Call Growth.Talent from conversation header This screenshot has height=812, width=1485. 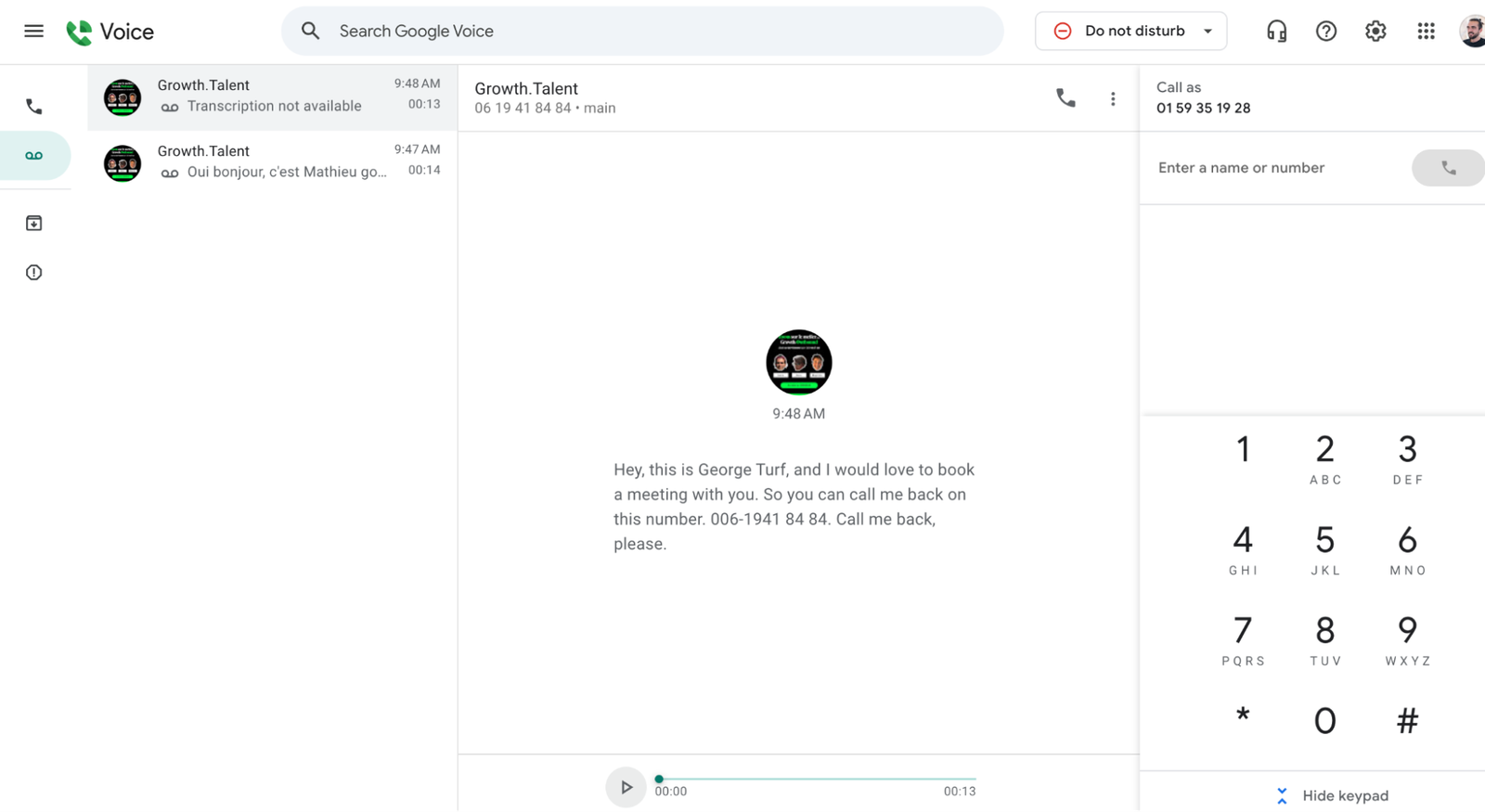point(1065,97)
